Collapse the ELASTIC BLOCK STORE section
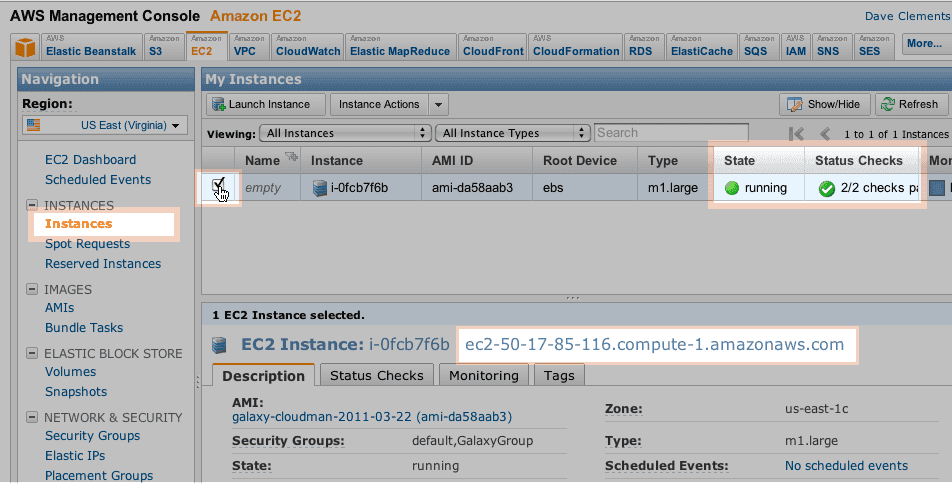Screen dimensions: 952x483 [30, 354]
